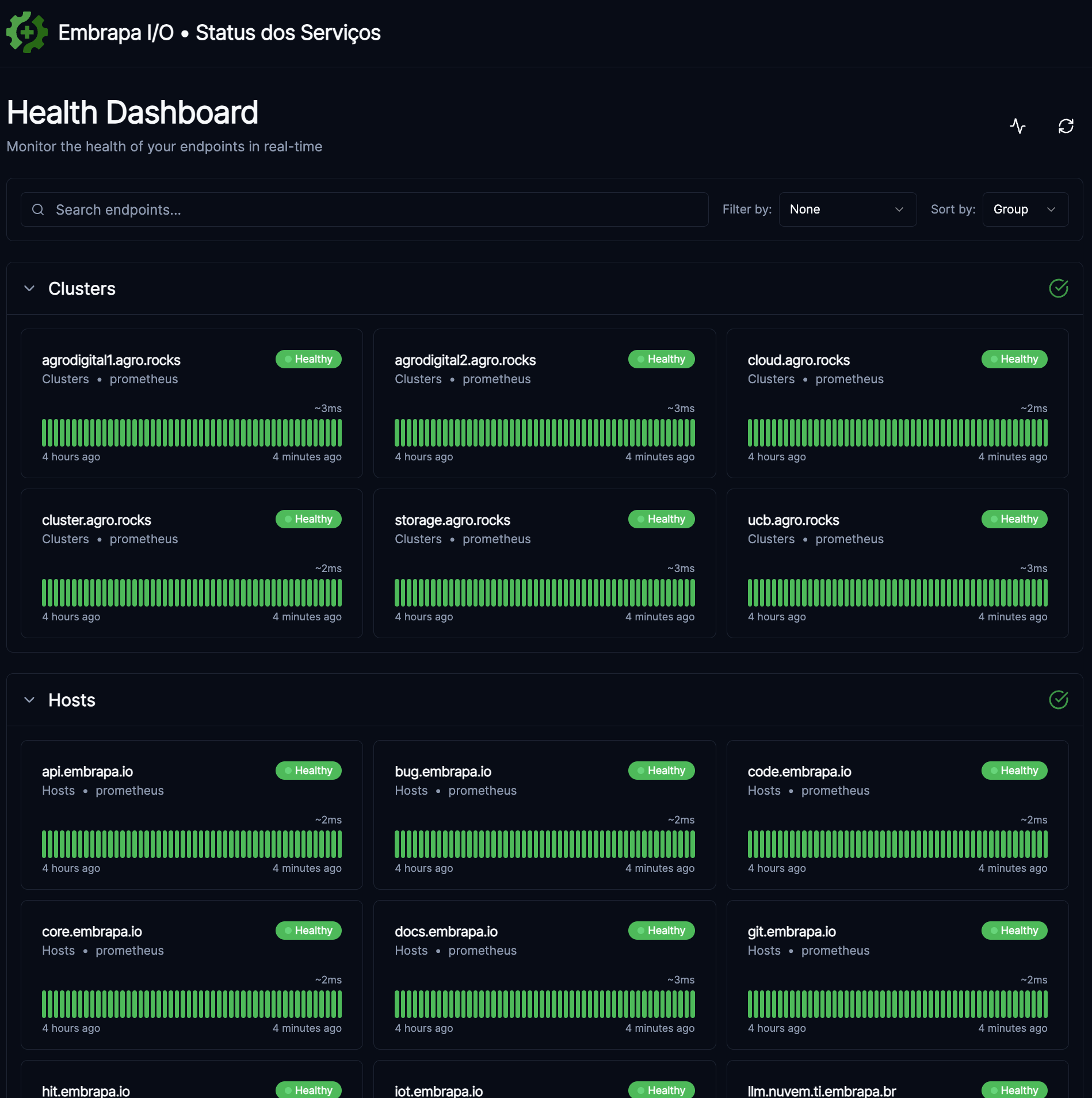Collapse the Clusters group chevron
Image resolution: width=1092 pixels, height=1098 pixels.
[x=29, y=288]
